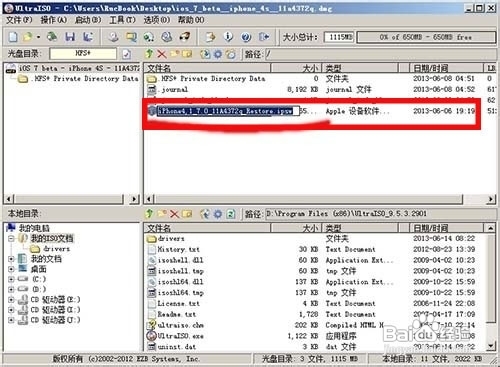Sort image list by 文件名 column header
Image resolution: width=500 pixels, height=367 pixels.
point(207,68)
